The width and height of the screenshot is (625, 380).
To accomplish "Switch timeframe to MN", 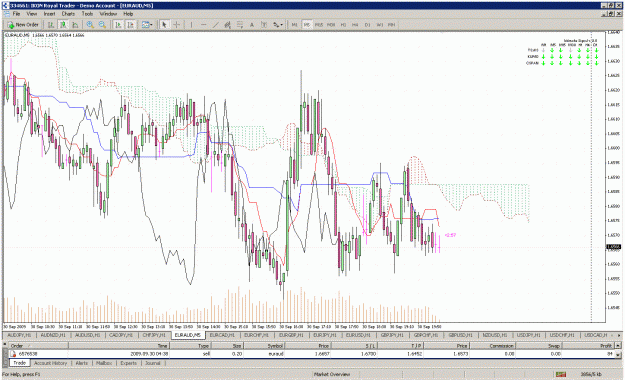I will point(392,25).
